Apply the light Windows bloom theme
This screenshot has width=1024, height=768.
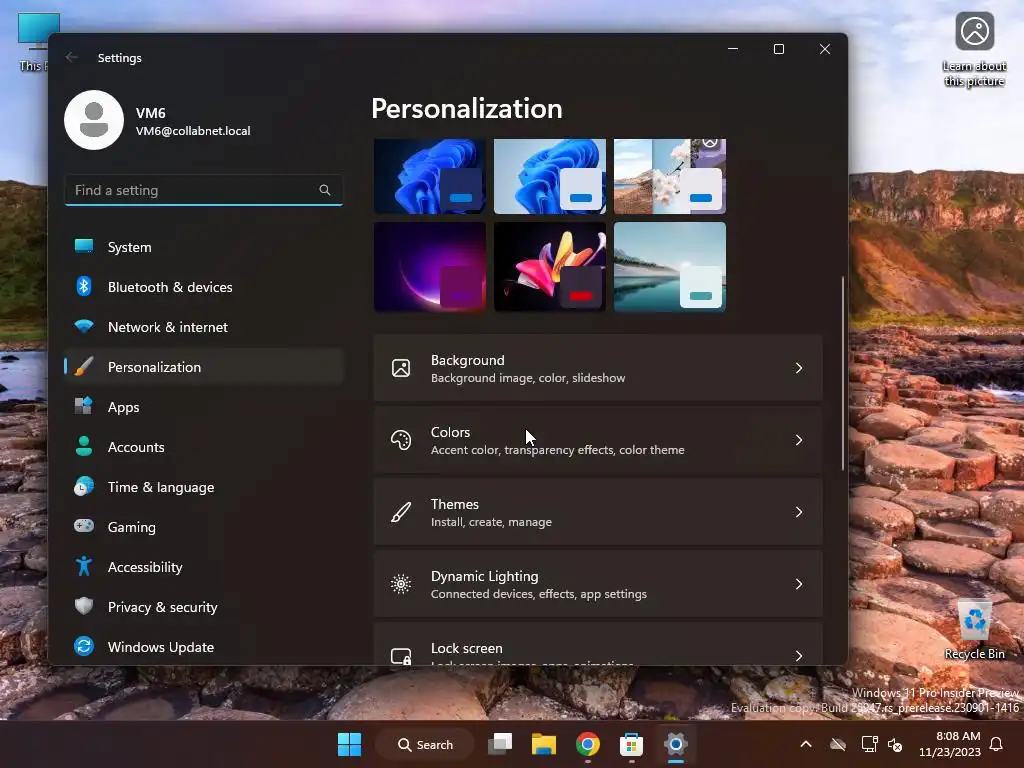[x=550, y=176]
